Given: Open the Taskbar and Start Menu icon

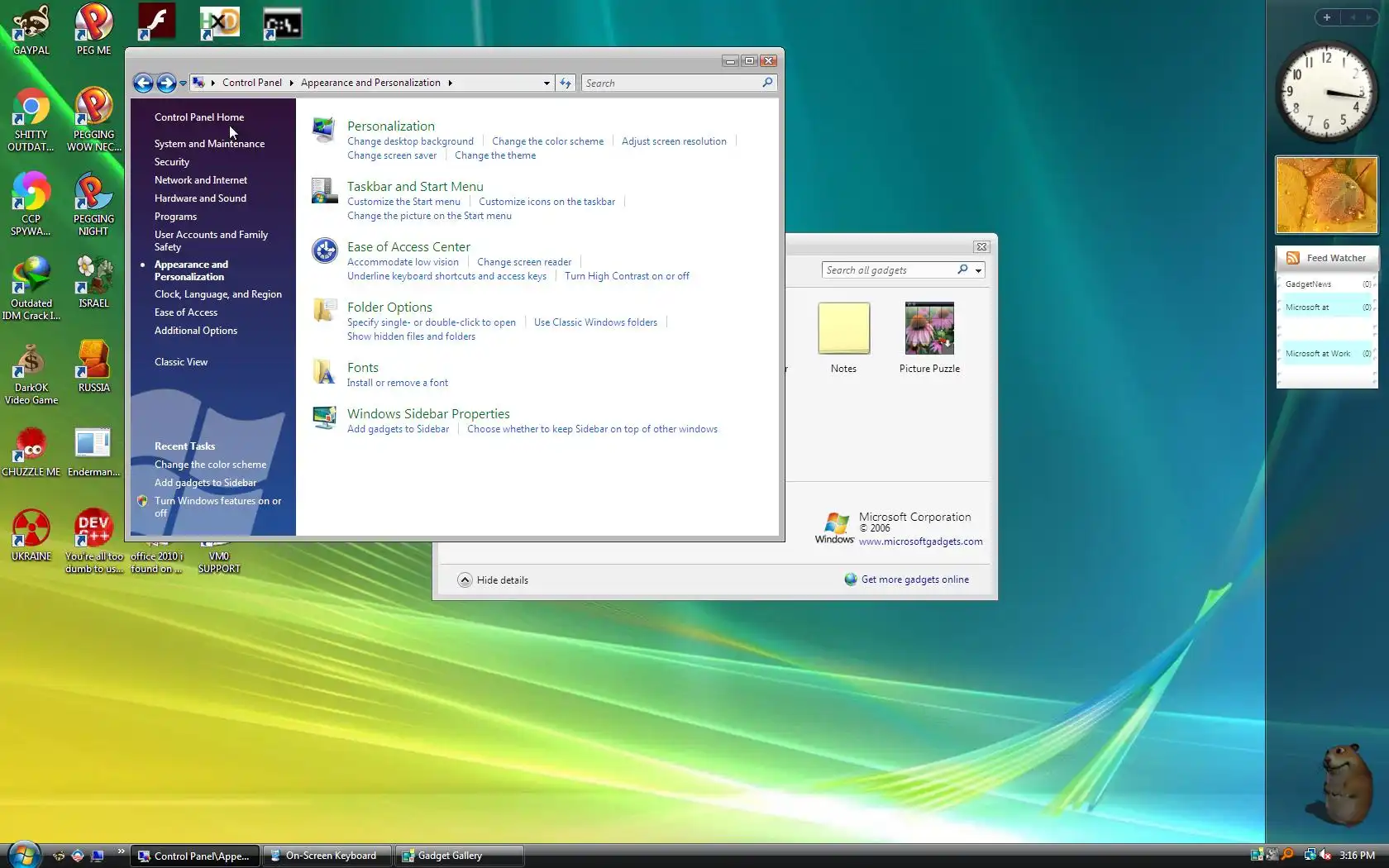Looking at the screenshot, I should tap(324, 191).
